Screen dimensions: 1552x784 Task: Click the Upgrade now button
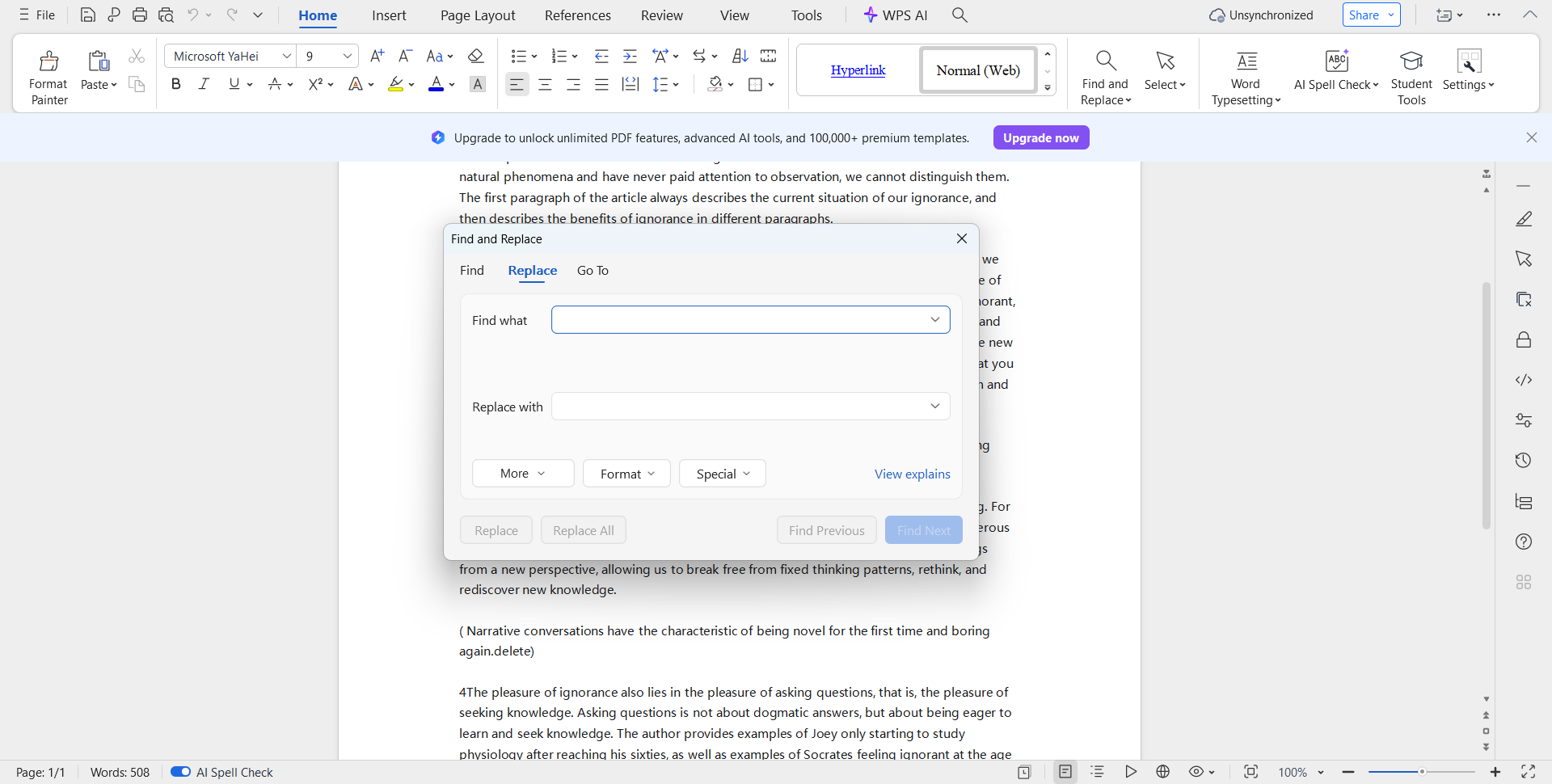pos(1040,138)
